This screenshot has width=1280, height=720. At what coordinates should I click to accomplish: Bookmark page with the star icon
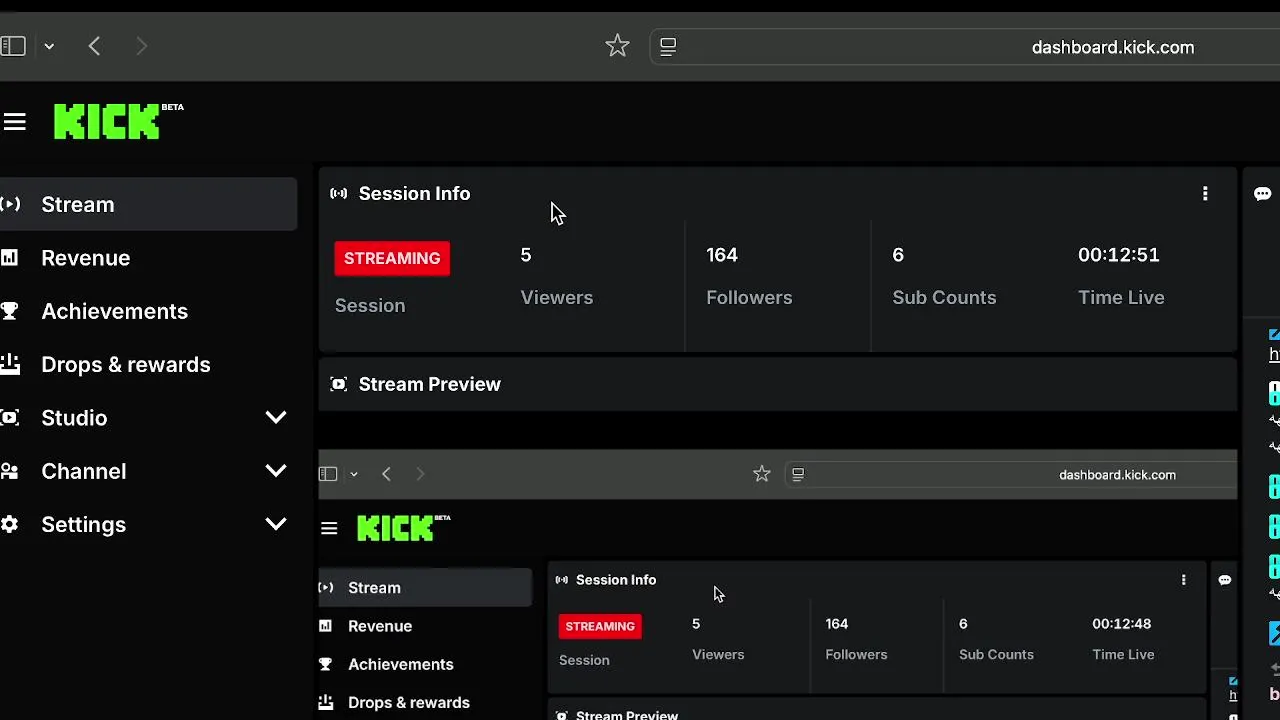(617, 46)
